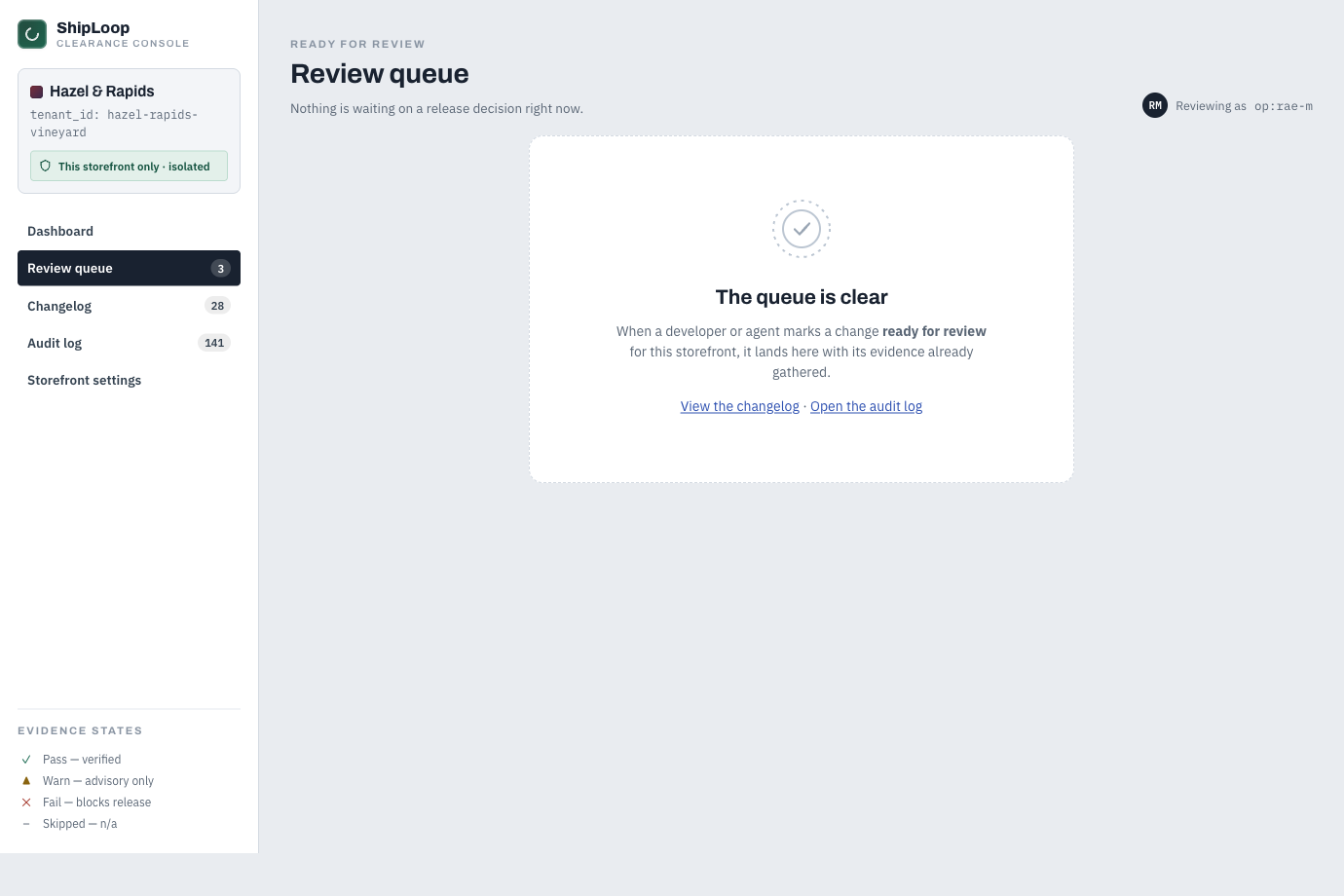Click the 'This storefront only · isolated' badge
Screen dimensions: 1344x896
[x=129, y=166]
